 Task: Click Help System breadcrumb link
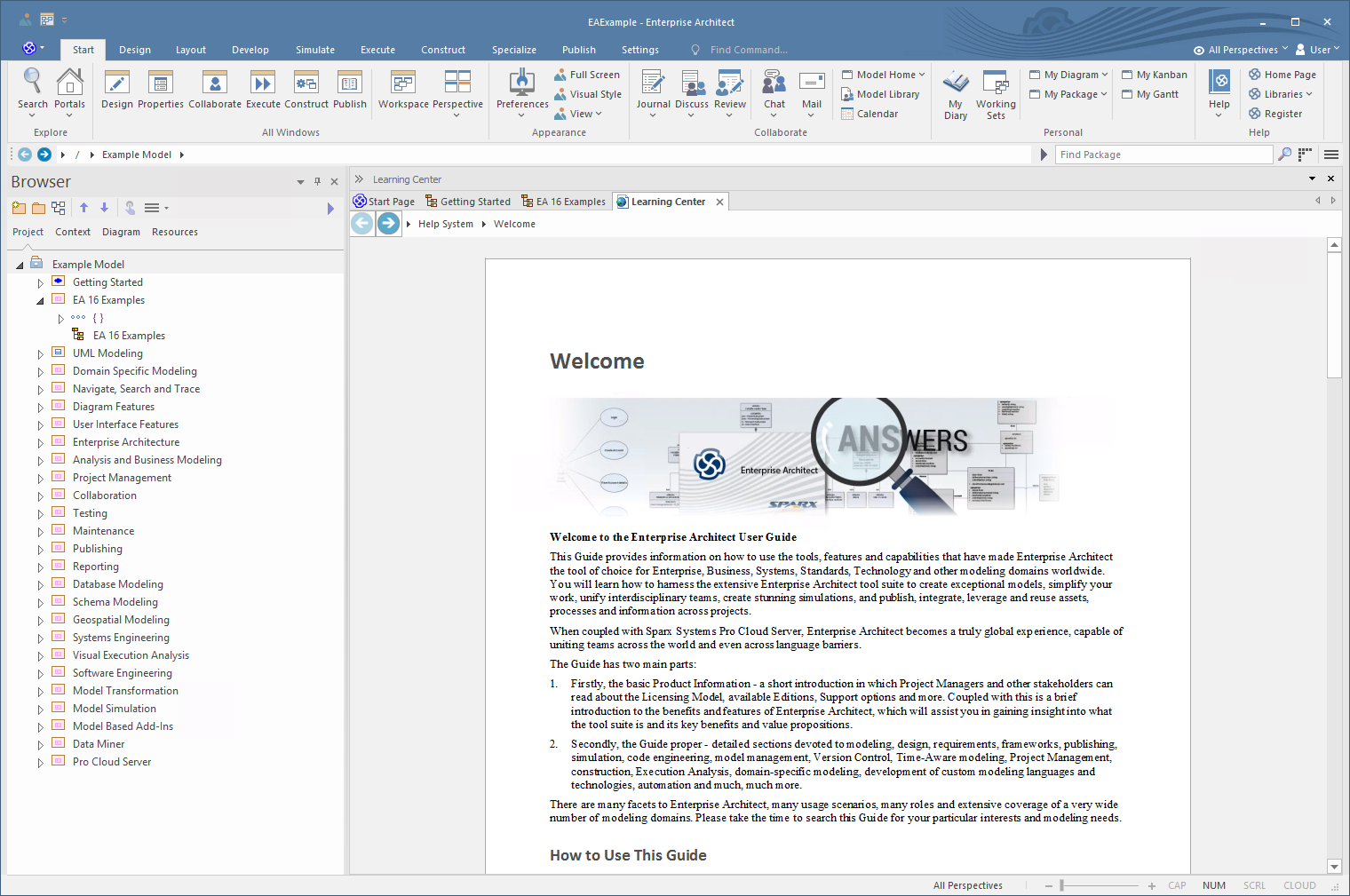[x=446, y=224]
